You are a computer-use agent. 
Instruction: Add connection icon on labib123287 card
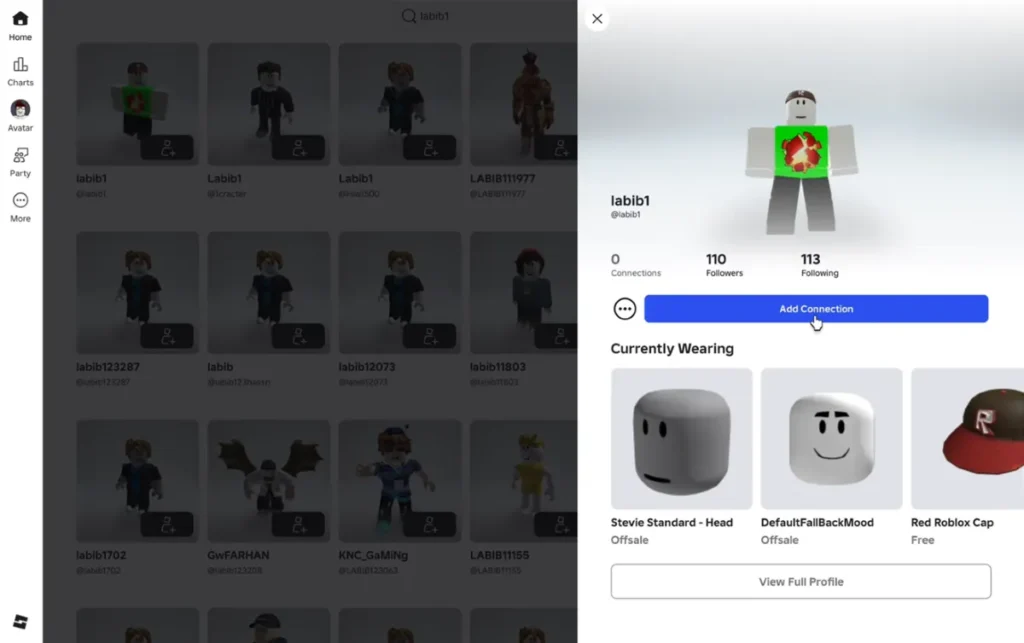coord(167,336)
